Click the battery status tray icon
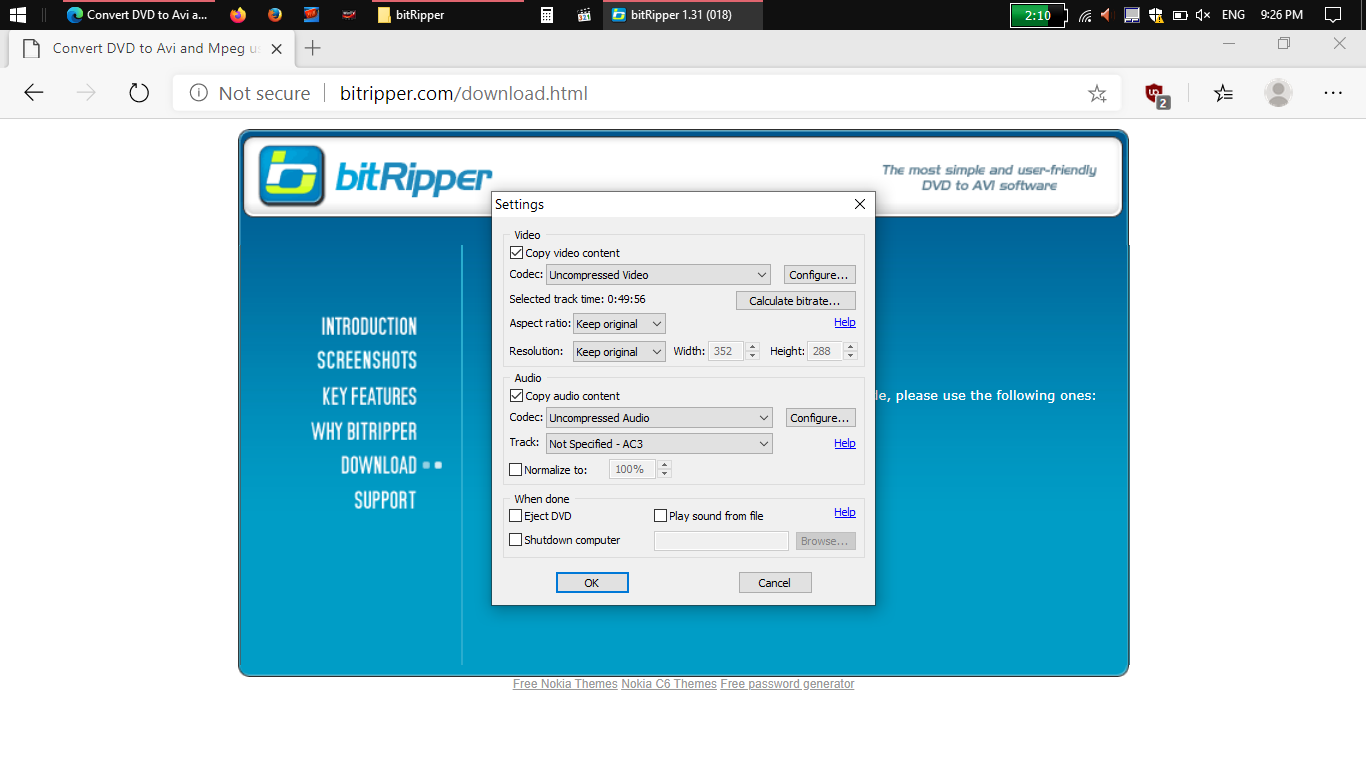Viewport: 1366px width, 768px height. [x=1180, y=15]
